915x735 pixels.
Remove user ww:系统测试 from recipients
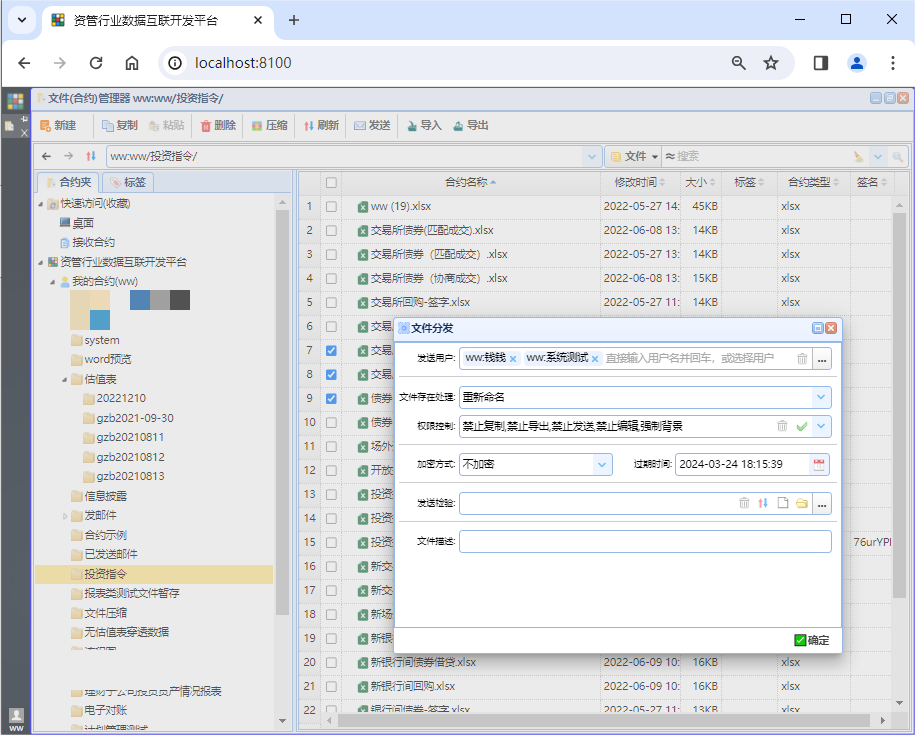[x=595, y=359]
